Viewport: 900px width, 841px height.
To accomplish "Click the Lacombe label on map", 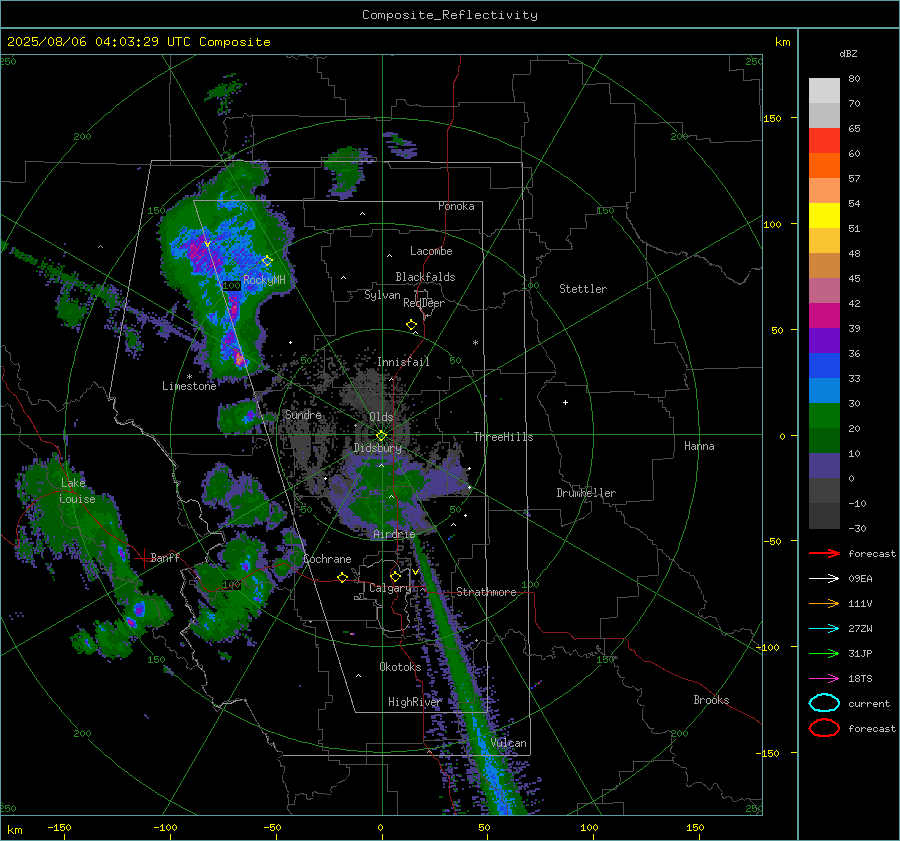I will [431, 251].
